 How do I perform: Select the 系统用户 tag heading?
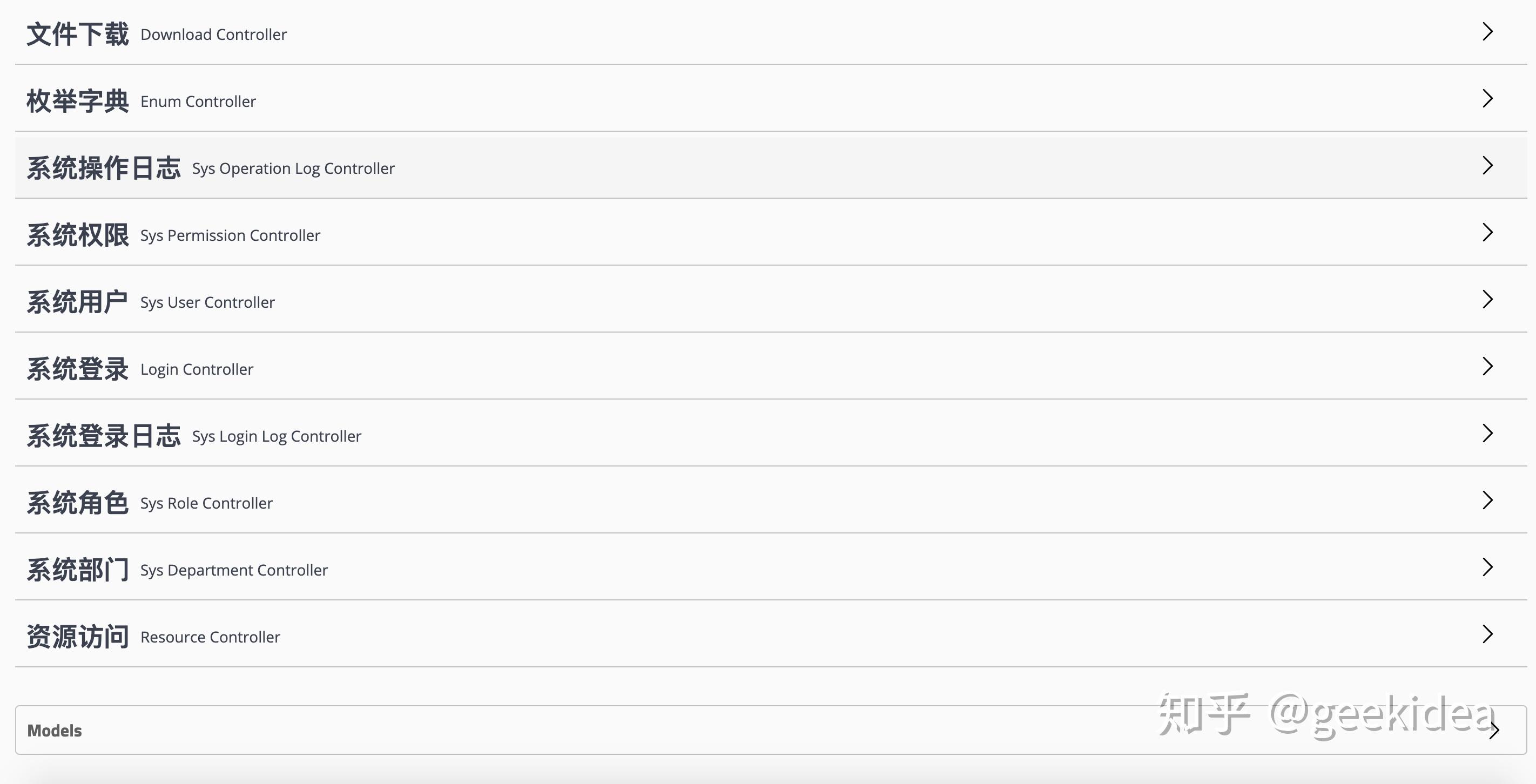tap(78, 302)
